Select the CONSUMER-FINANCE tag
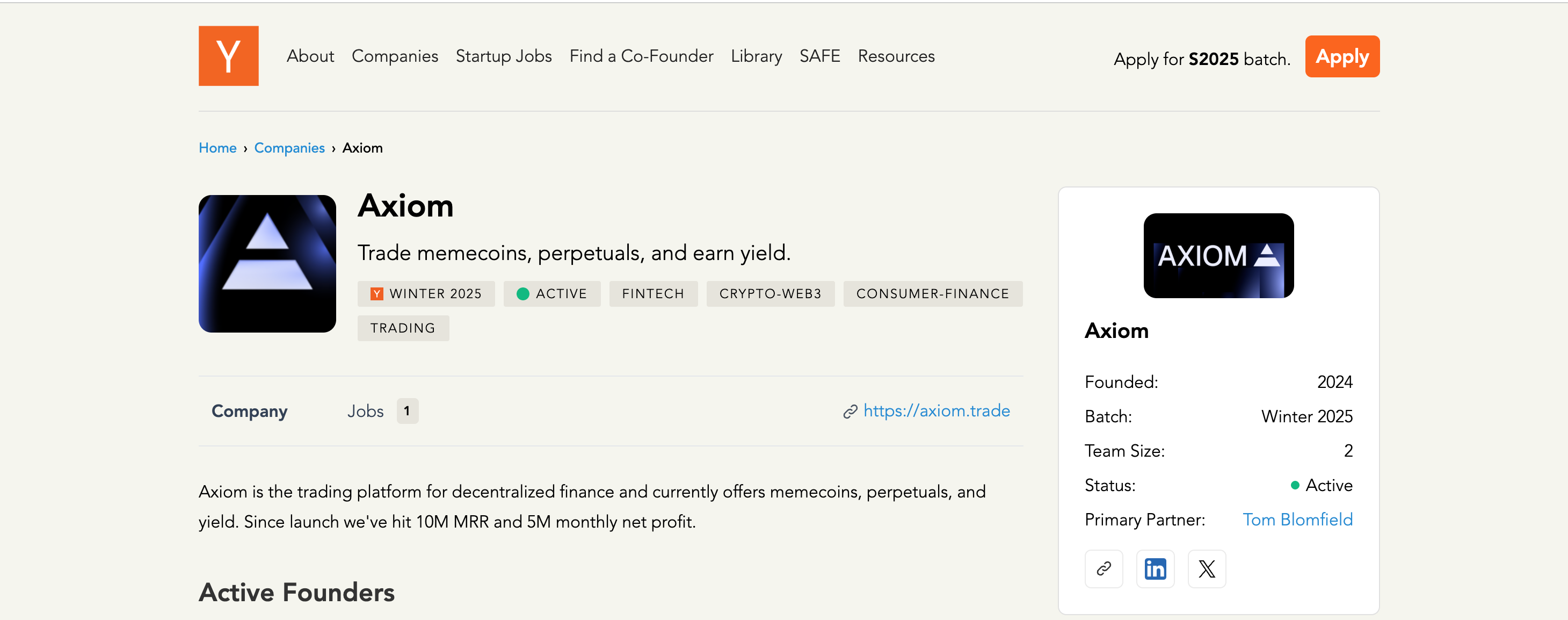This screenshot has height=620, width=1568. (x=932, y=293)
